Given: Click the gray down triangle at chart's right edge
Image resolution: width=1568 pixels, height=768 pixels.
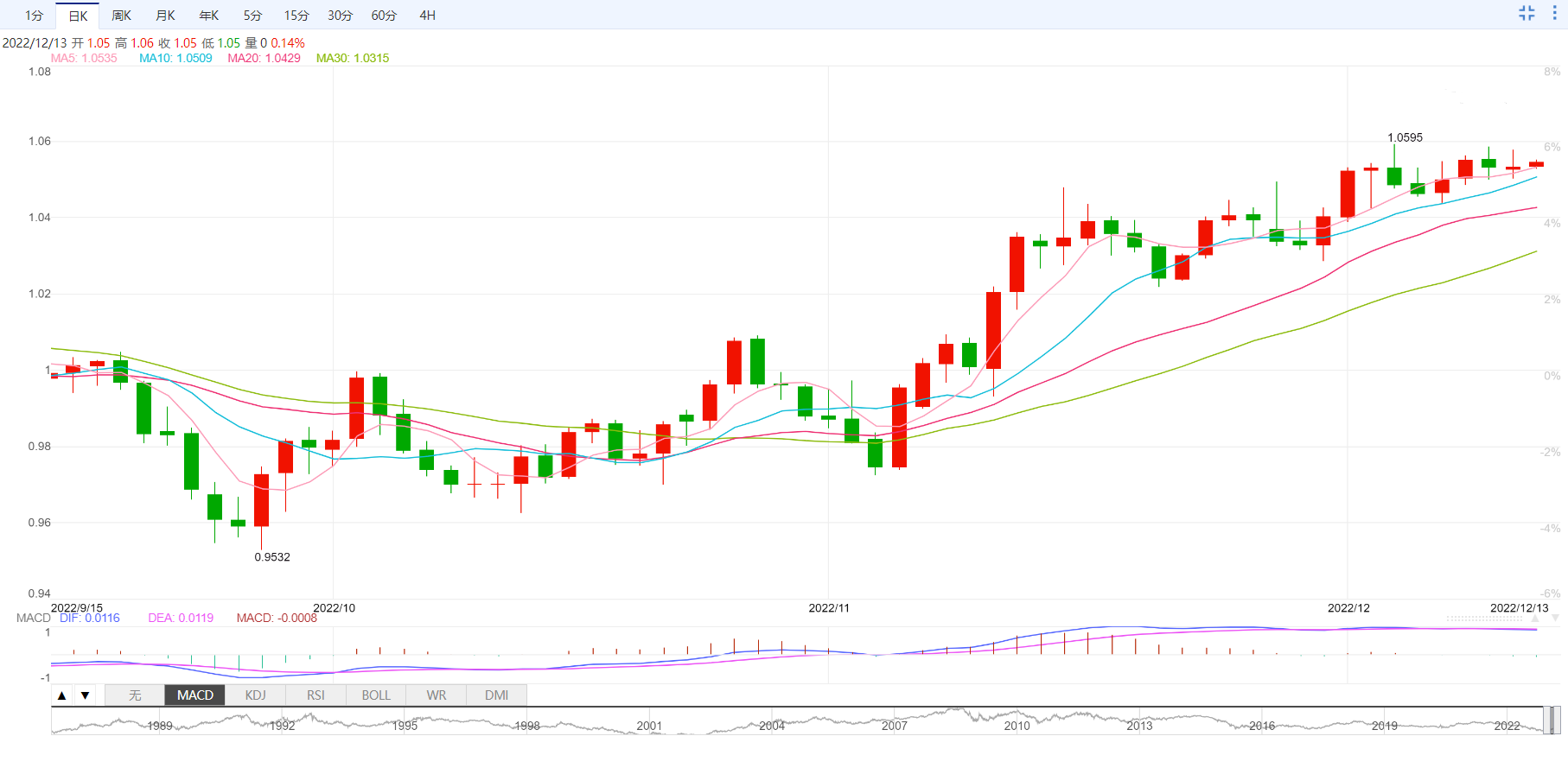Looking at the screenshot, I should click(x=1555, y=619).
